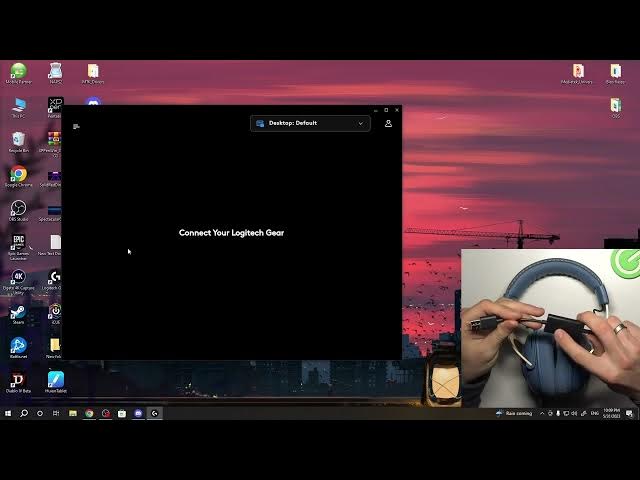The width and height of the screenshot is (640, 480).
Task: Open Cortana circle on taskbar
Action: (x=40, y=413)
